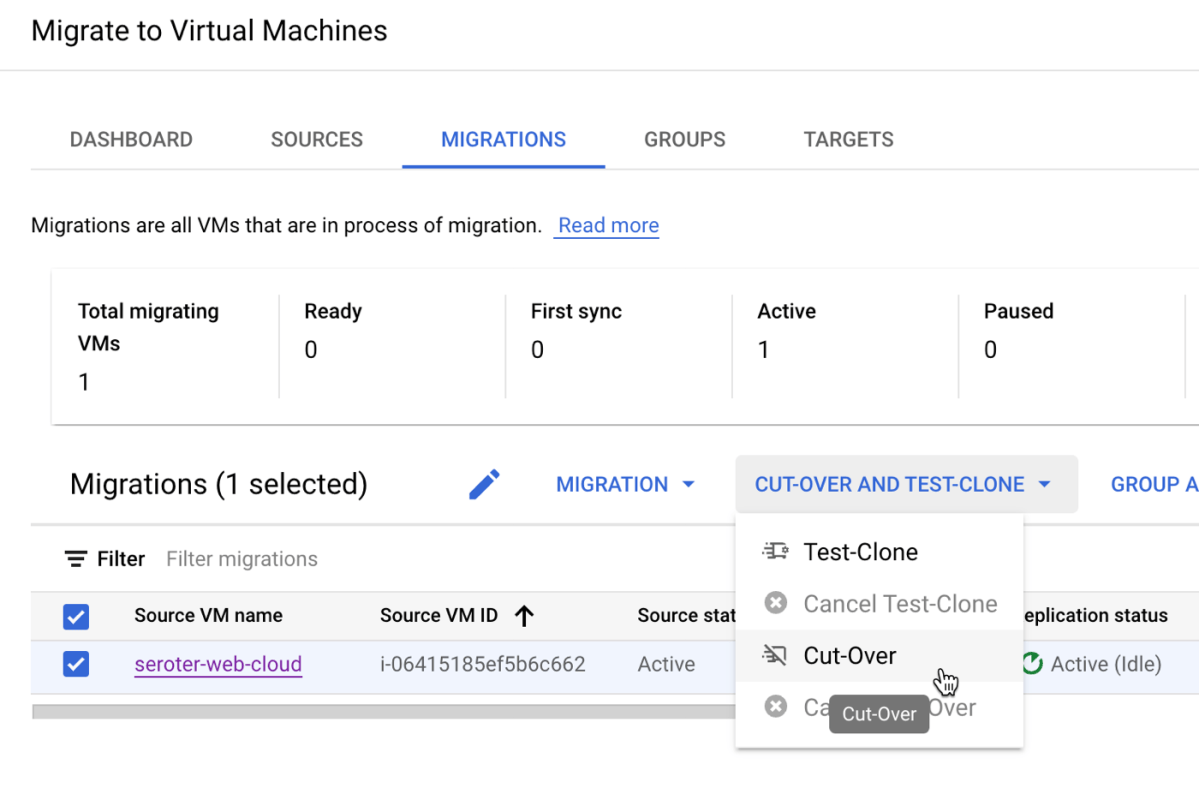
Task: Click the pencil edit icon
Action: pyautogui.click(x=484, y=483)
